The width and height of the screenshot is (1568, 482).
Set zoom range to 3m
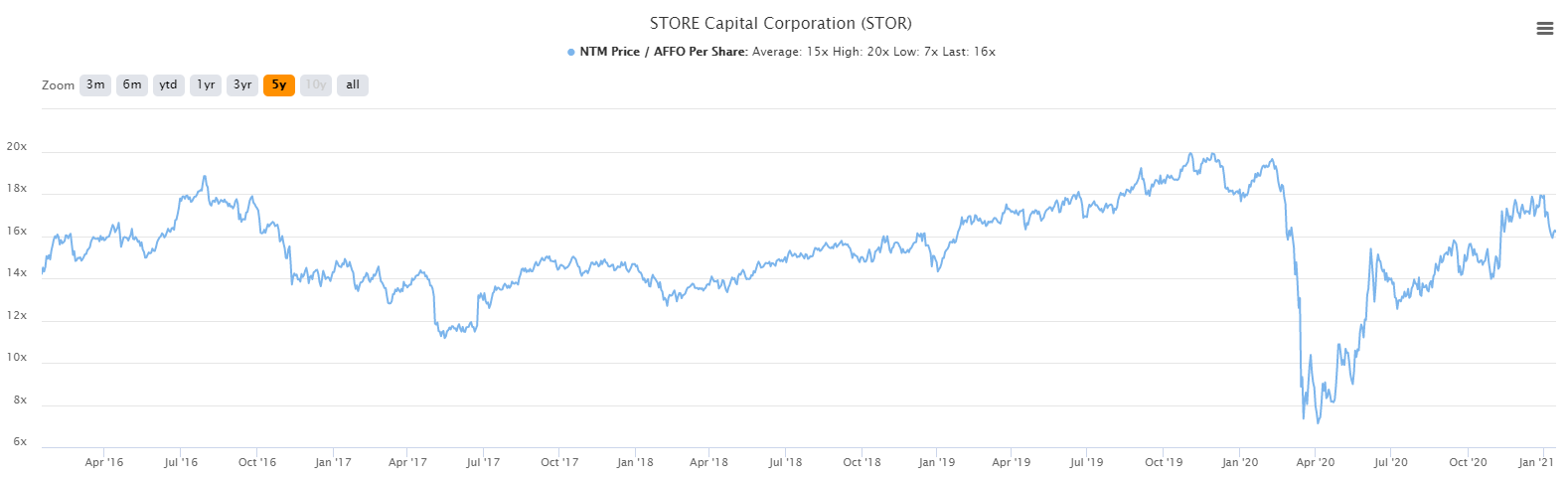[x=95, y=85]
